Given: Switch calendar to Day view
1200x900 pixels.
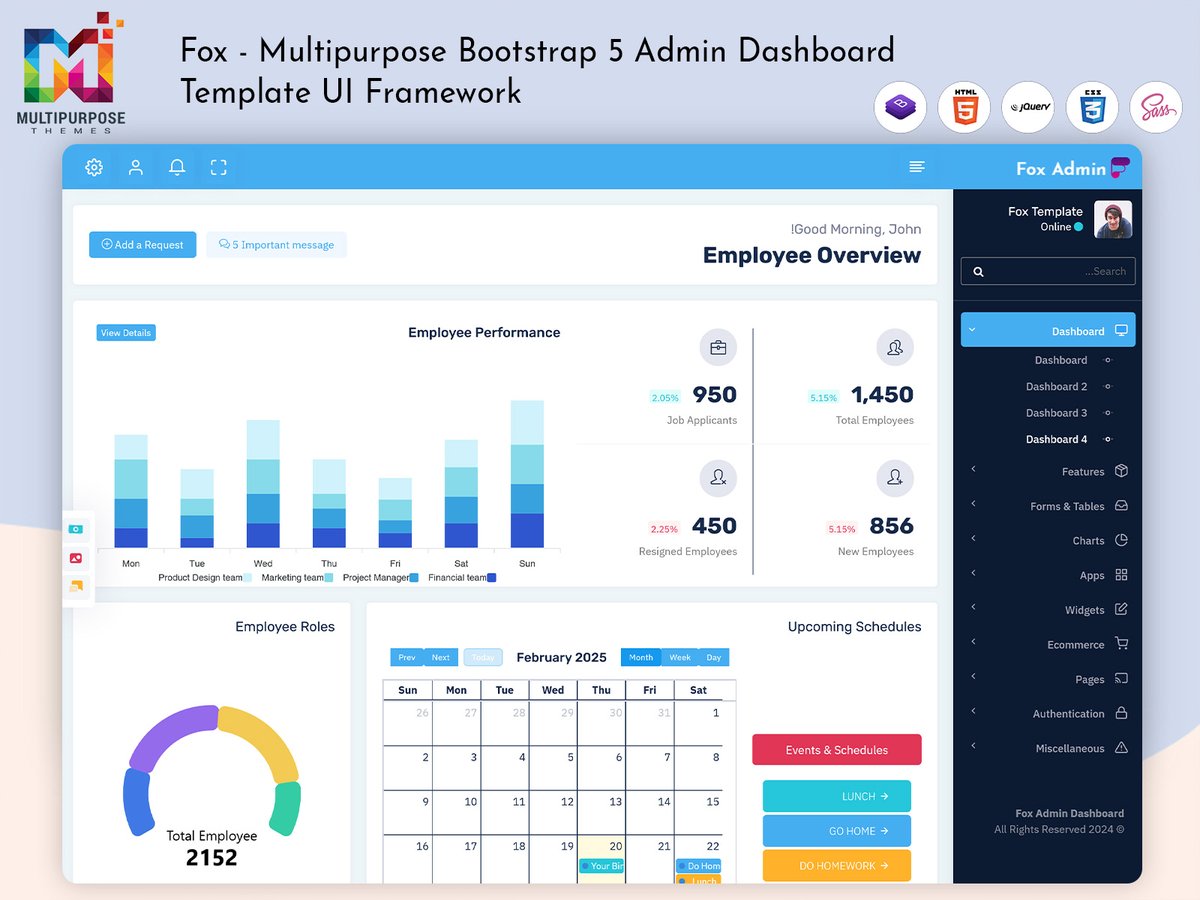Looking at the screenshot, I should click(x=714, y=657).
